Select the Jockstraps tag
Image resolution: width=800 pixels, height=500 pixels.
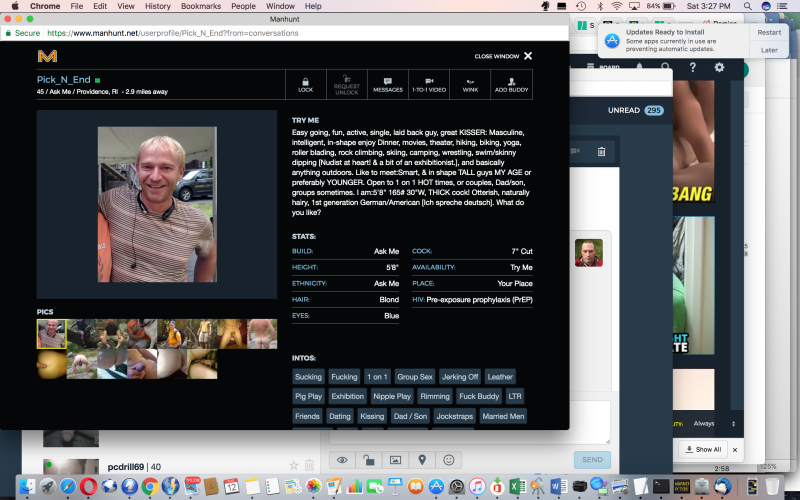pyautogui.click(x=455, y=416)
